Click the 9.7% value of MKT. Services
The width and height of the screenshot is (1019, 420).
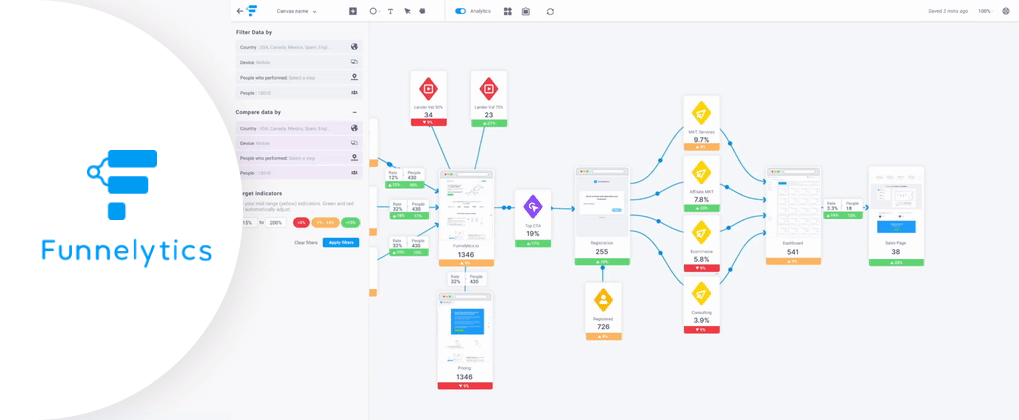click(701, 140)
